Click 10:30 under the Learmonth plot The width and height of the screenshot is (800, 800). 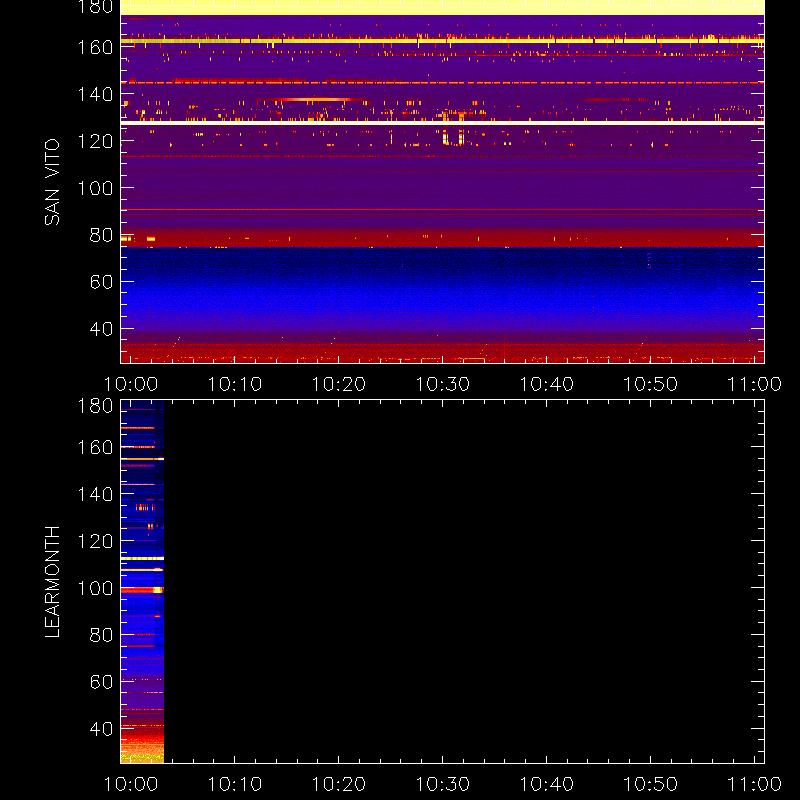(443, 784)
